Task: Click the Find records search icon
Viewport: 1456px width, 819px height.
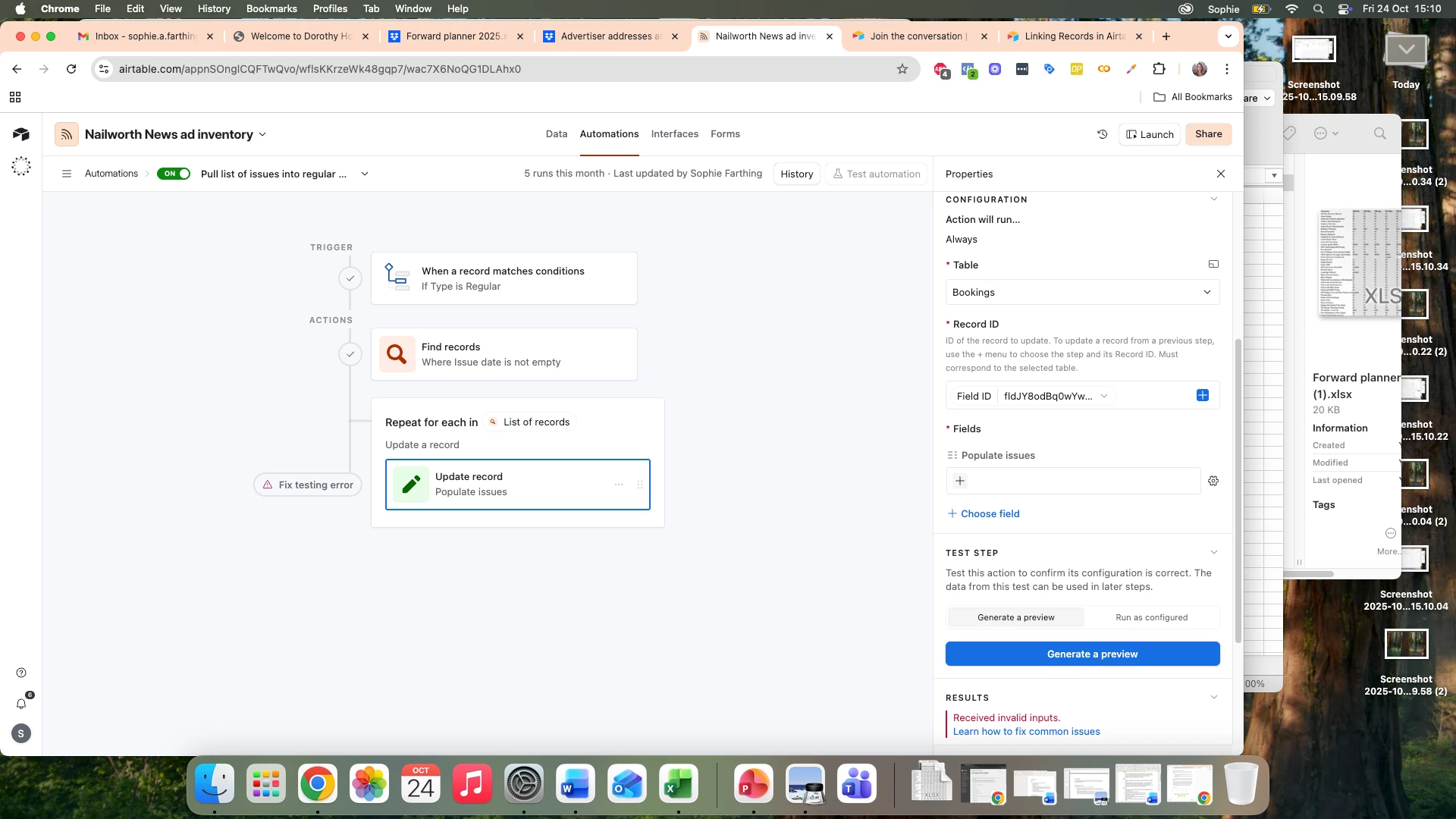Action: tap(397, 354)
